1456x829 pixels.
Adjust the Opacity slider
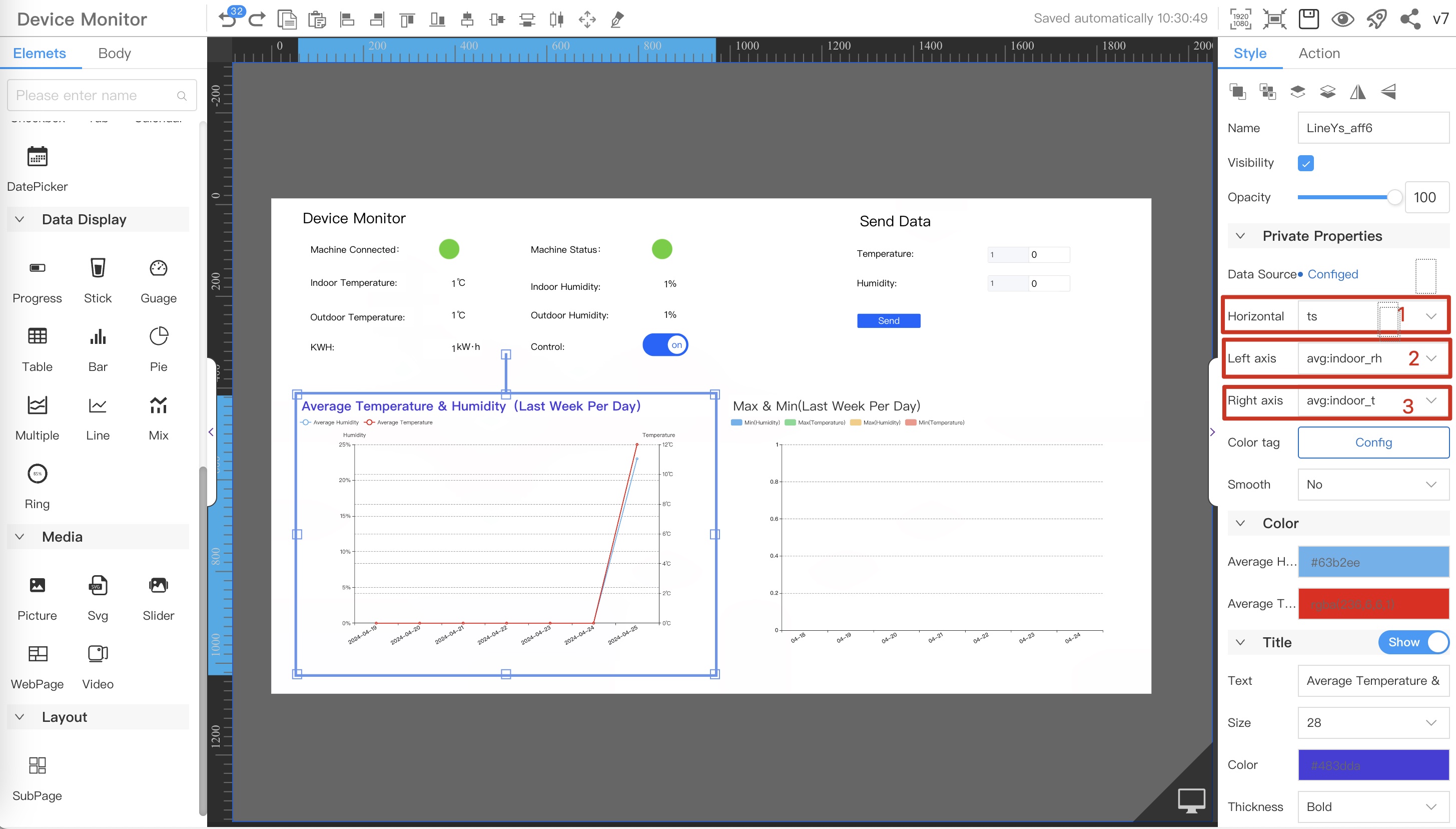tap(1349, 197)
